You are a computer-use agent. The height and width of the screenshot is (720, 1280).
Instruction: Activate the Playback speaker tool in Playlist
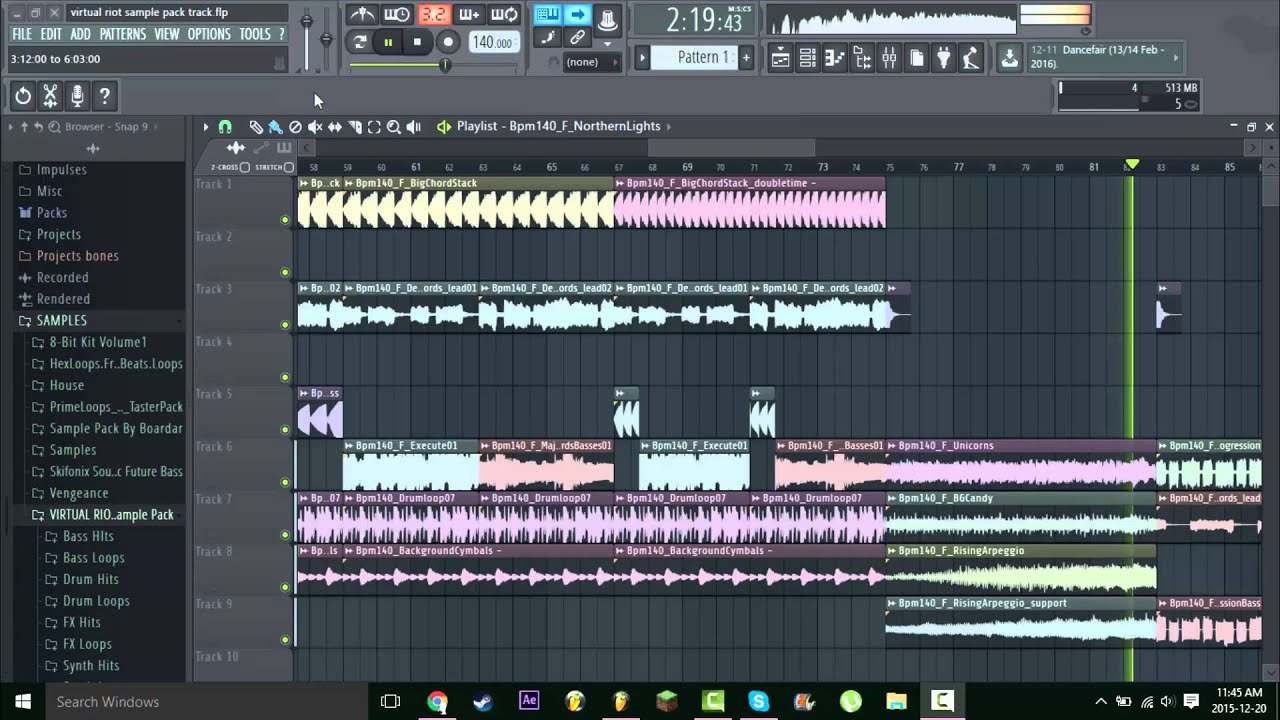(x=414, y=127)
